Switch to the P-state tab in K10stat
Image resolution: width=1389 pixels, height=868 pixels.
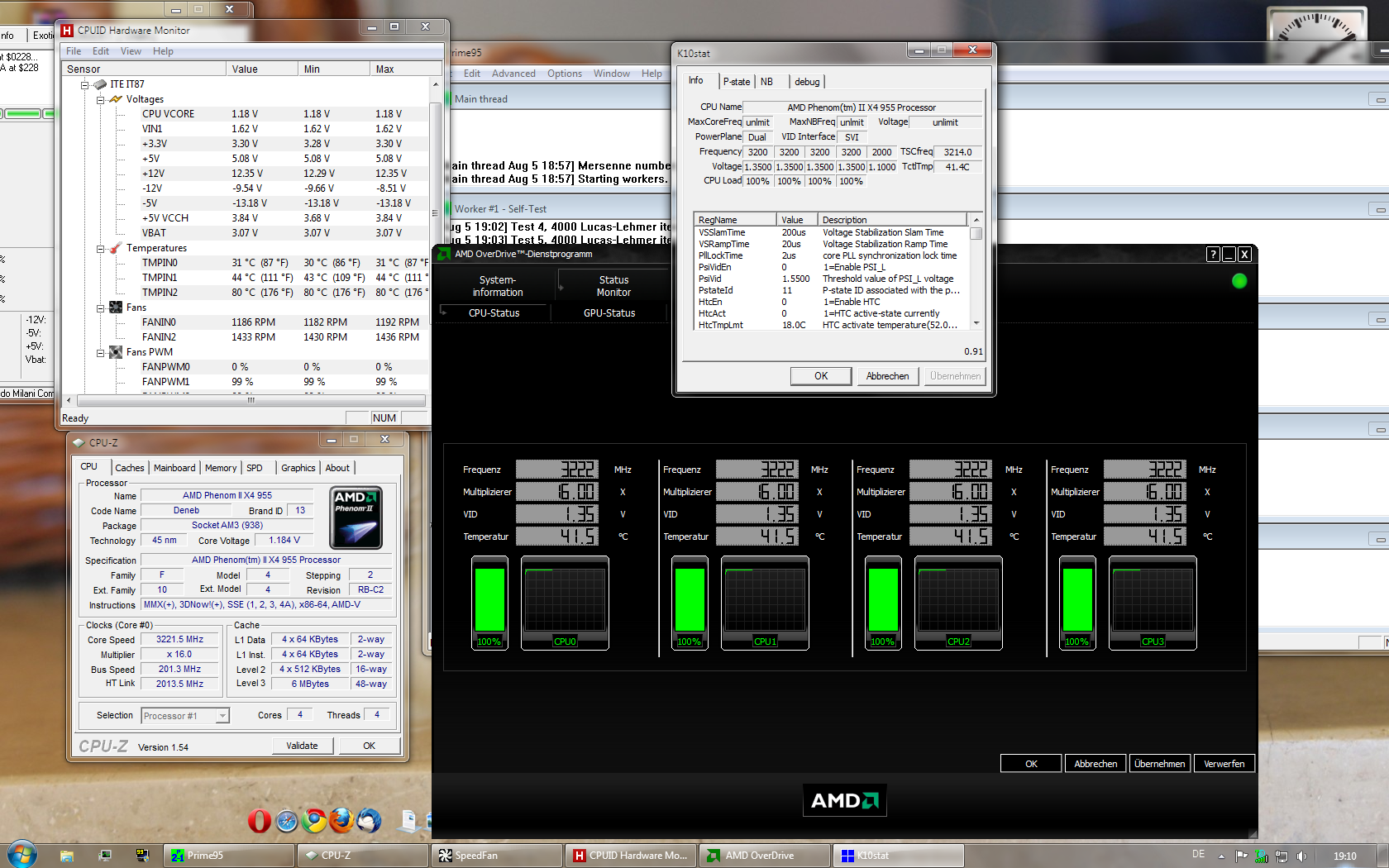click(737, 82)
